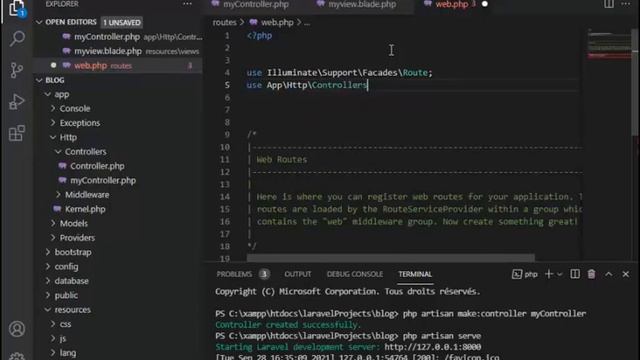Collapse the BLOG workspace section
Viewport: 640px width, 360px height.
tap(40, 80)
